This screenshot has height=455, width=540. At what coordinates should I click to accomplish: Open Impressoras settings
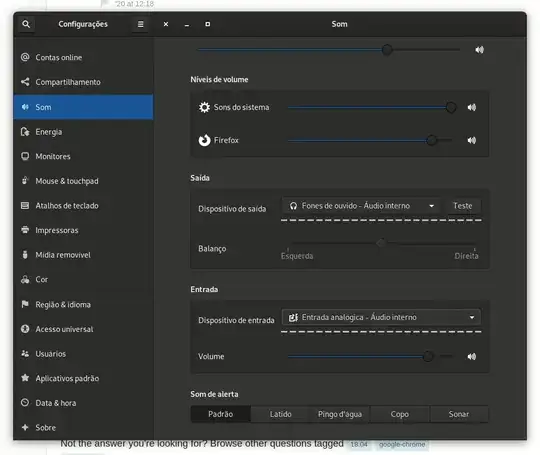pyautogui.click(x=83, y=230)
